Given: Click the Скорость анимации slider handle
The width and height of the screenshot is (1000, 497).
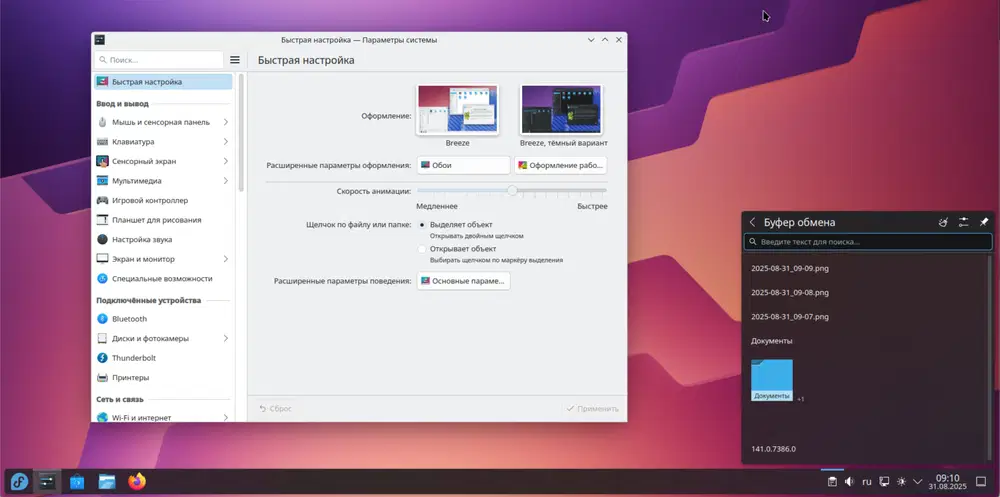Looking at the screenshot, I should pyautogui.click(x=512, y=190).
